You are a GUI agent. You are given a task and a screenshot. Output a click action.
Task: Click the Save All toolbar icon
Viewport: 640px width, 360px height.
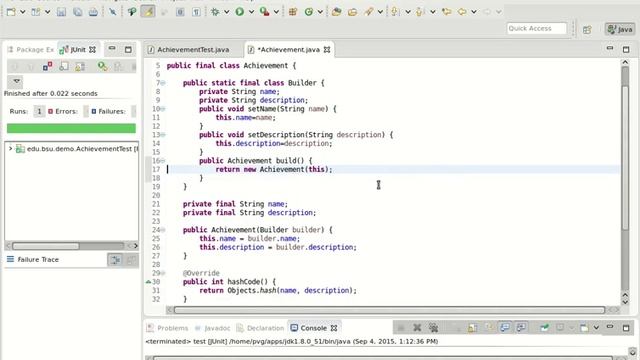77,12
